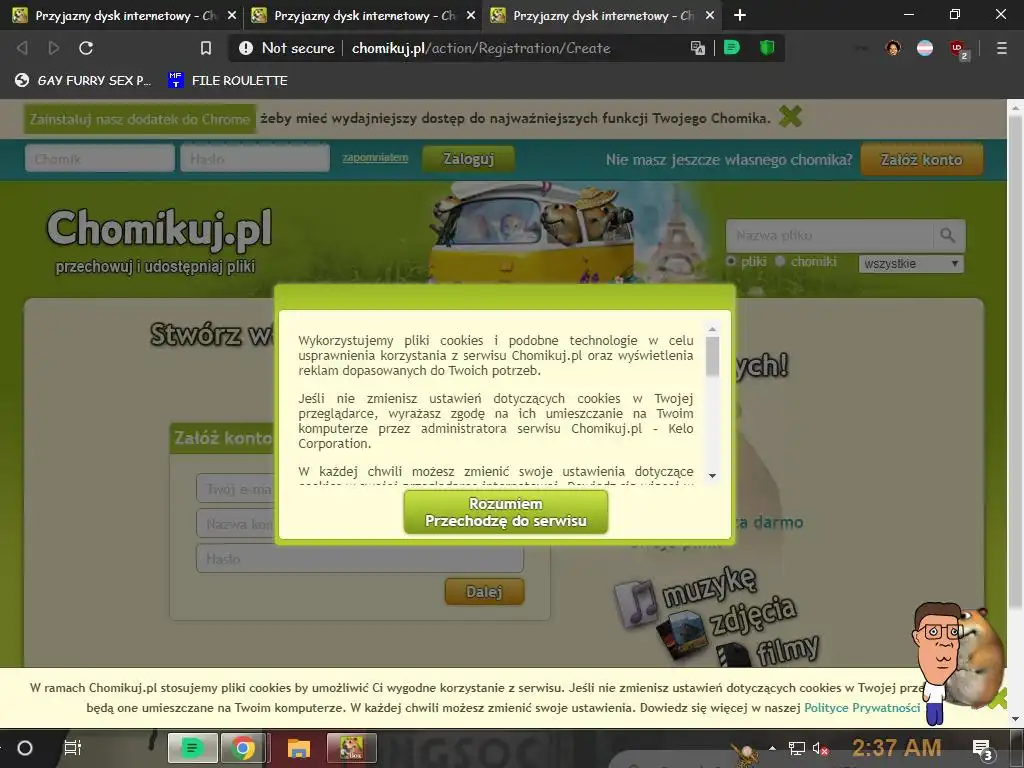Click the cookie dialog scrollbar thumb

(712, 357)
